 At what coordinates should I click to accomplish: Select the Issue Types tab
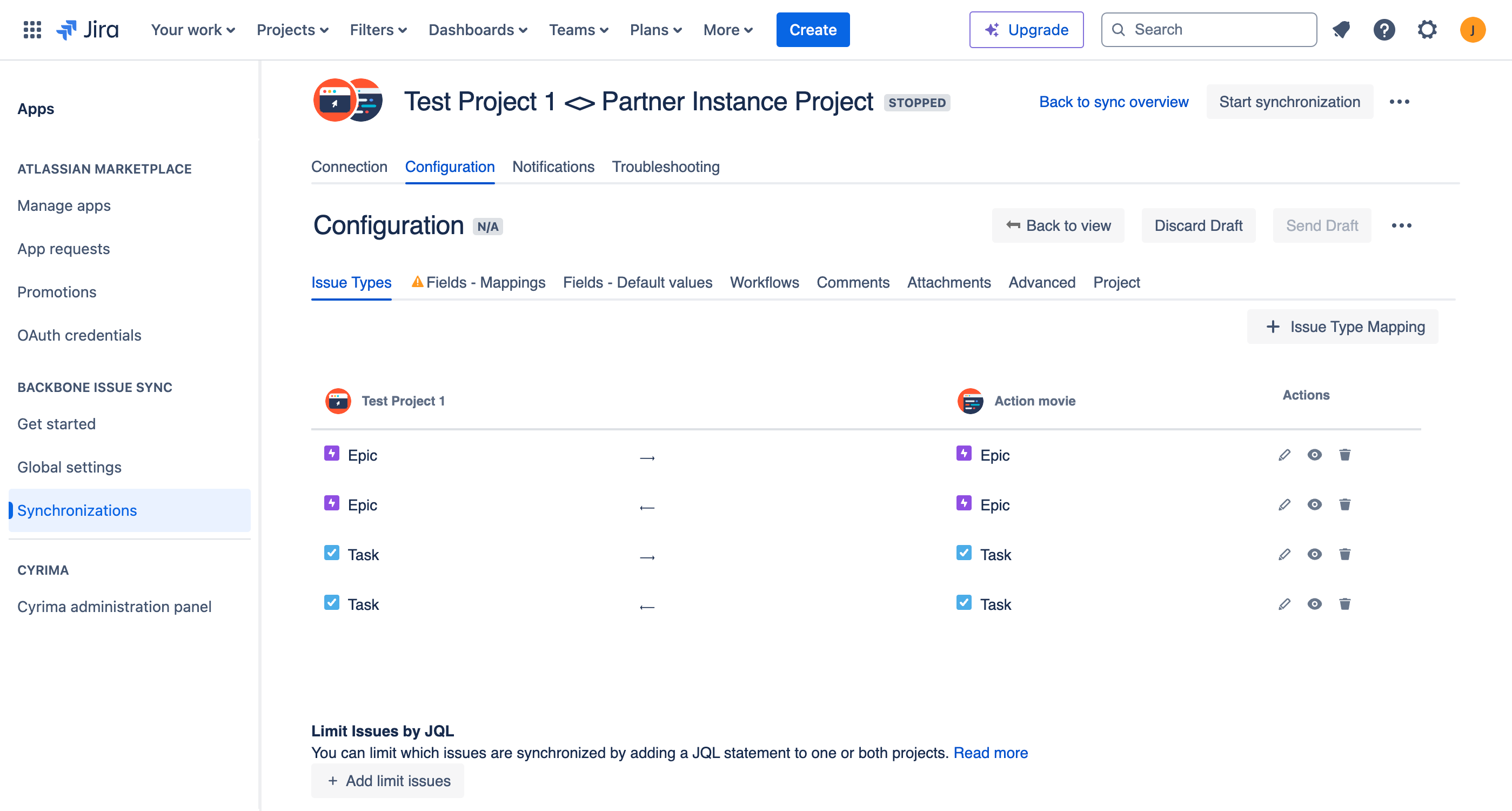coord(351,282)
